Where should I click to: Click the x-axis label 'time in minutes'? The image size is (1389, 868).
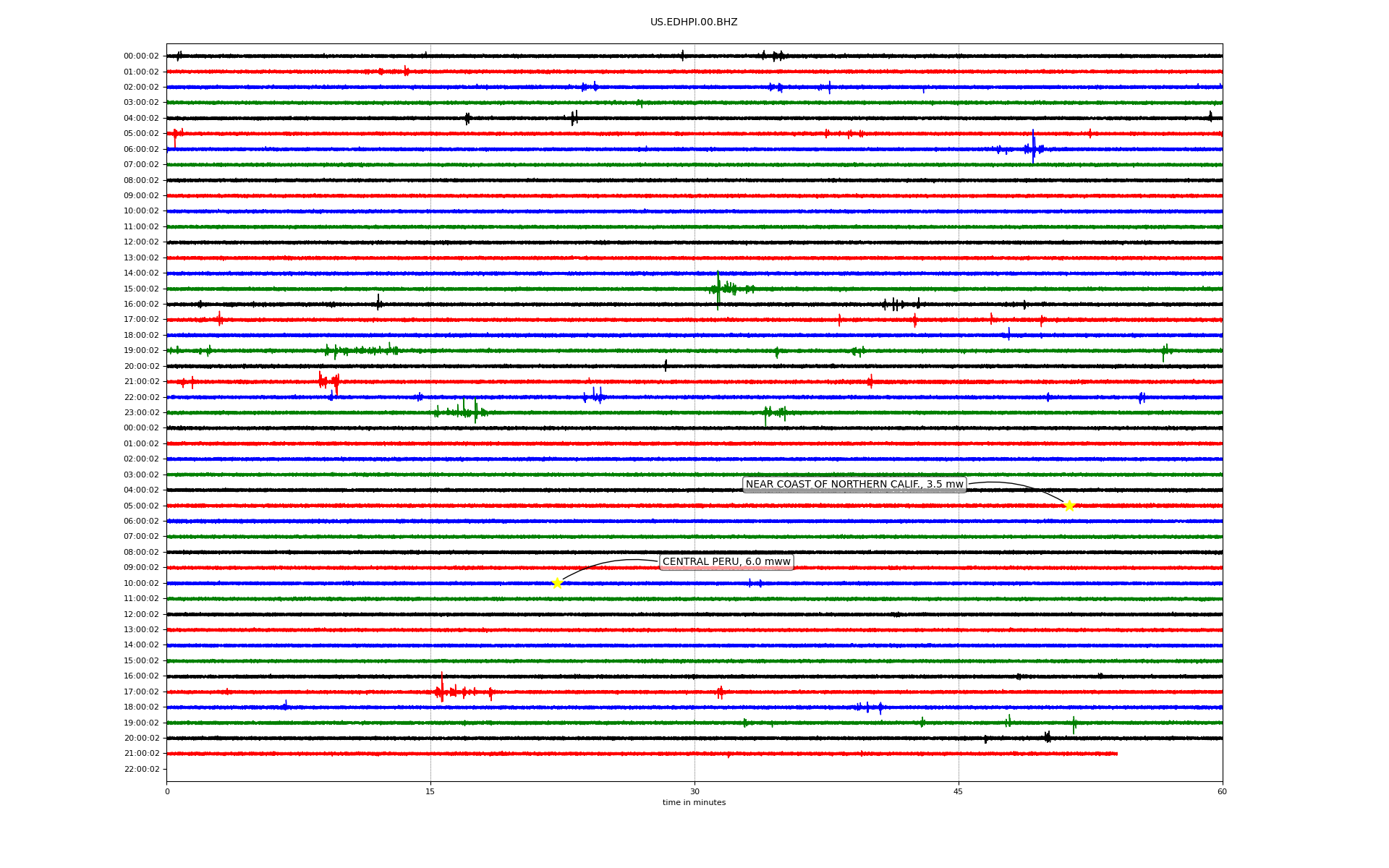pyautogui.click(x=694, y=802)
